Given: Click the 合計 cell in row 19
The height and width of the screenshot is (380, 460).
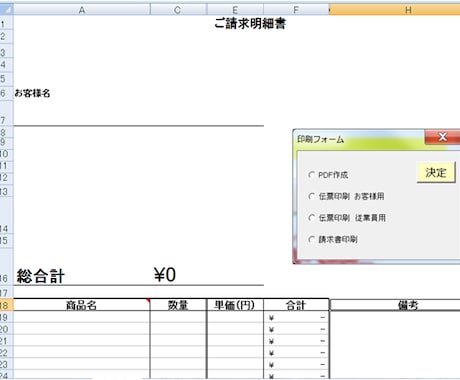Looking at the screenshot, I should click(296, 317).
